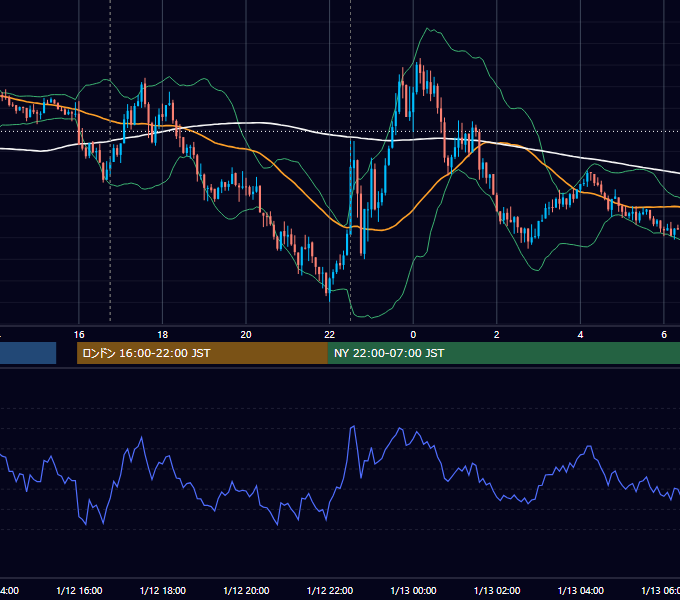Click the 1/13 04:00 time label
The height and width of the screenshot is (600, 680).
click(581, 590)
